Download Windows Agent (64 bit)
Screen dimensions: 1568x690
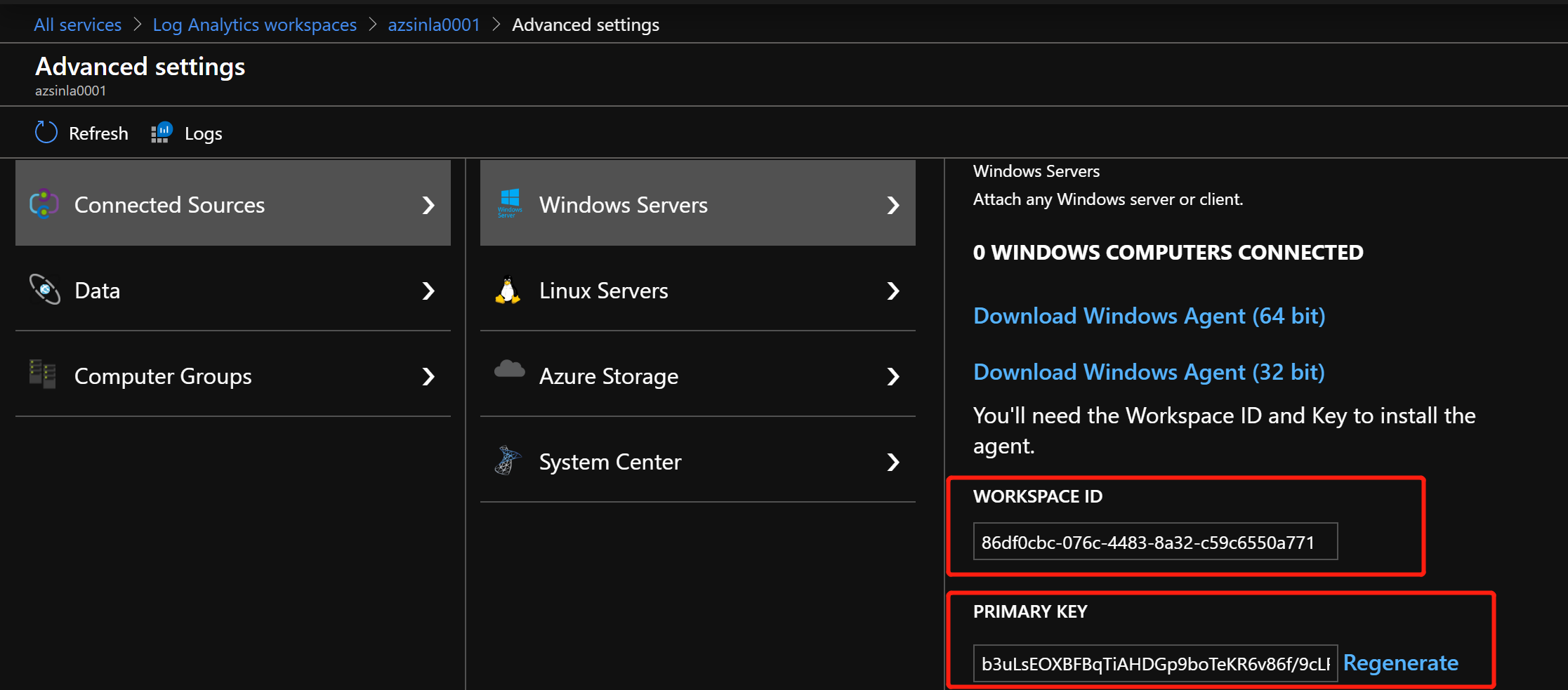[x=1149, y=316]
